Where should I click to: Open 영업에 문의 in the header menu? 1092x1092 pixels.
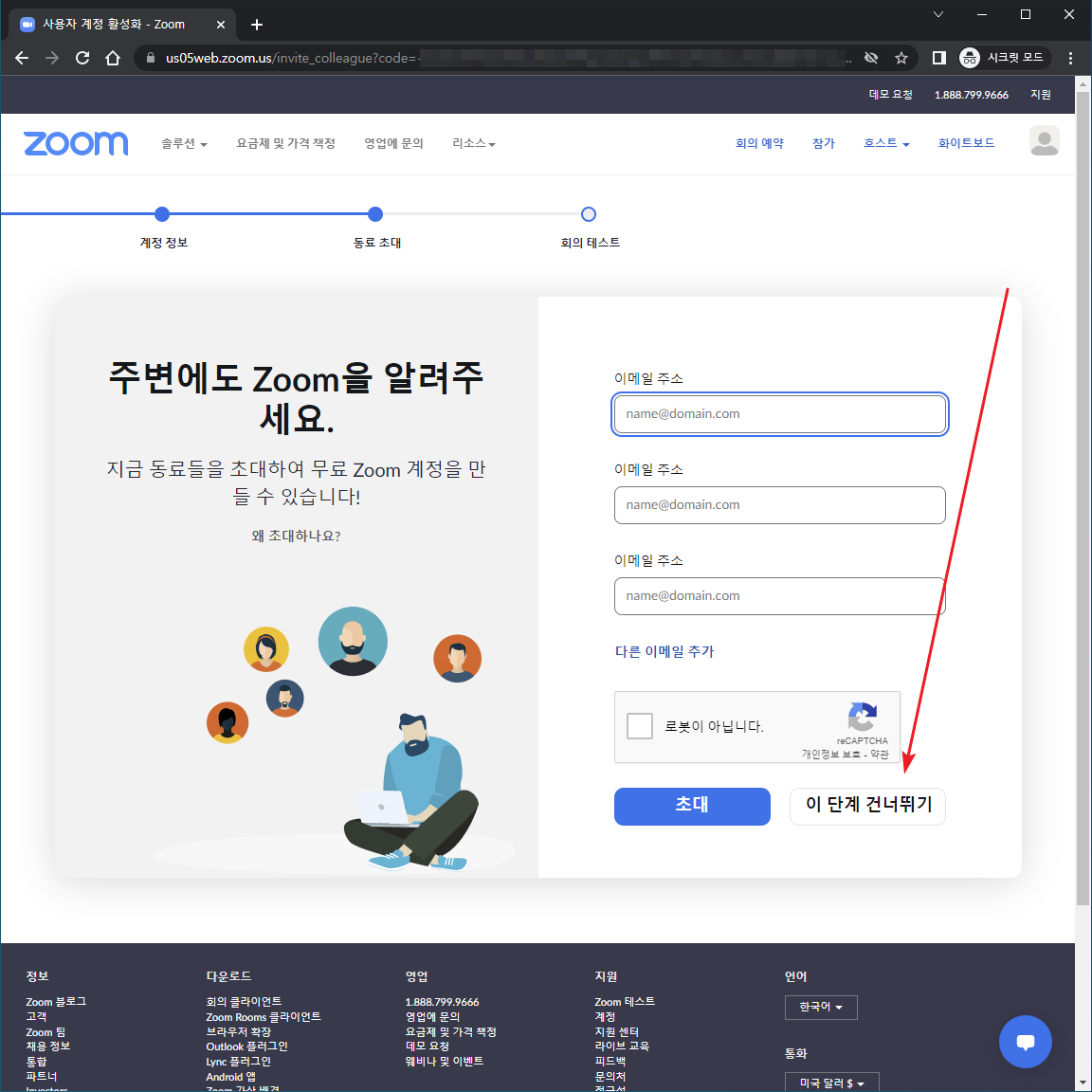pyautogui.click(x=393, y=143)
